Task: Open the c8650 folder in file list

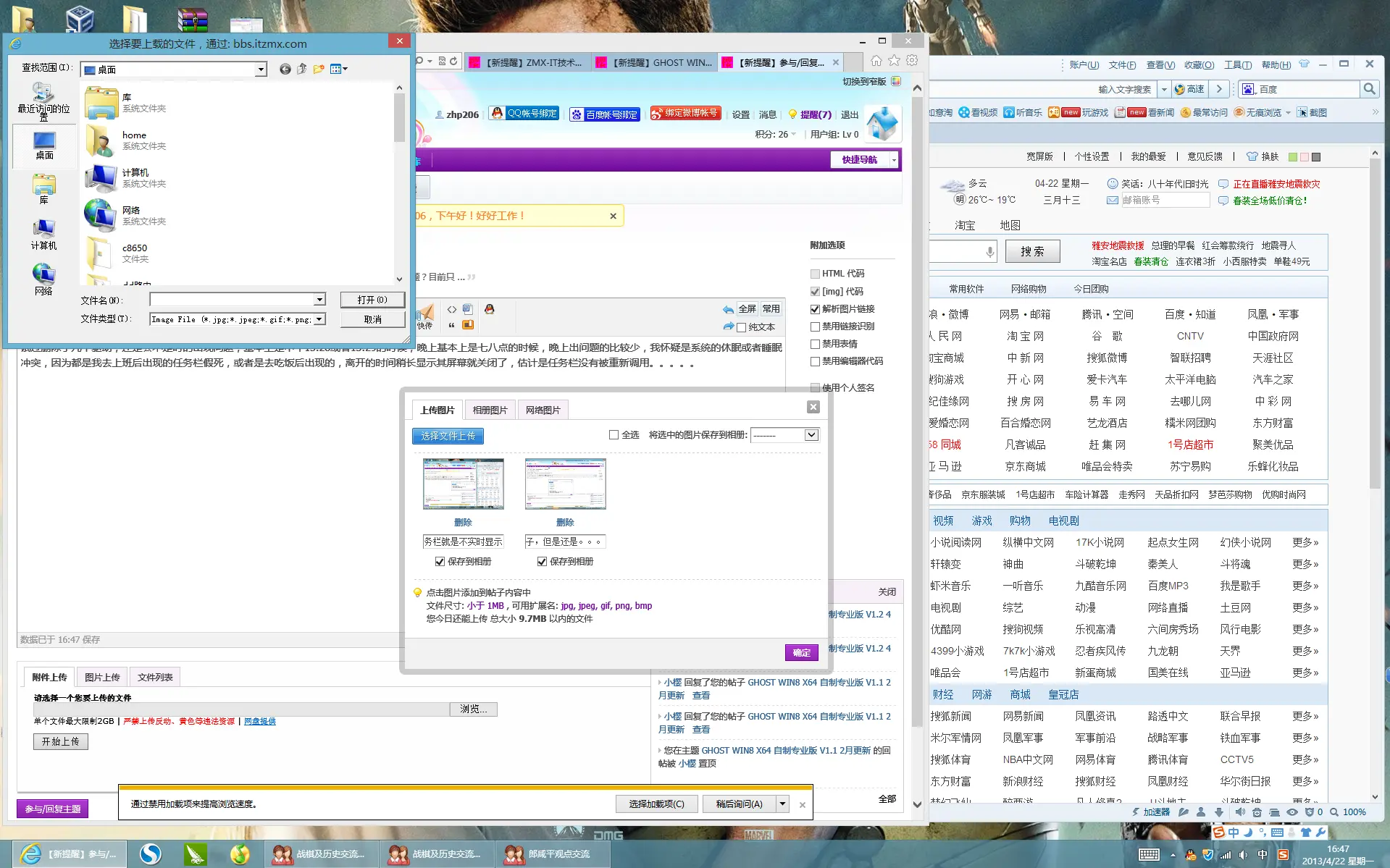Action: click(135, 253)
